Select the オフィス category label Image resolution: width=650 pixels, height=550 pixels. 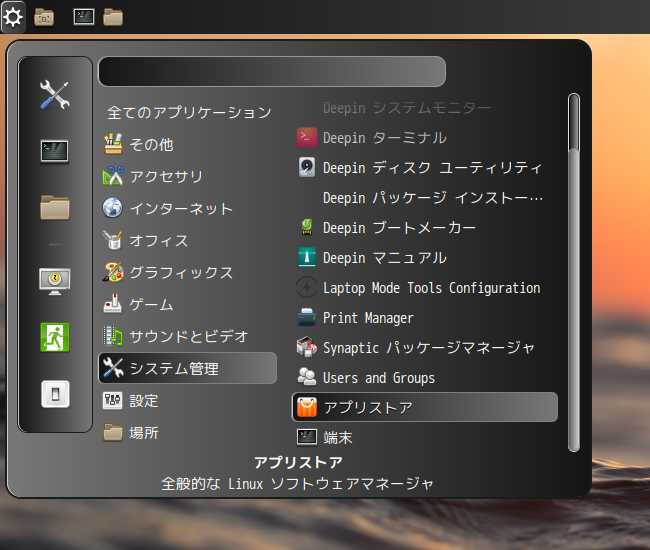coord(159,240)
